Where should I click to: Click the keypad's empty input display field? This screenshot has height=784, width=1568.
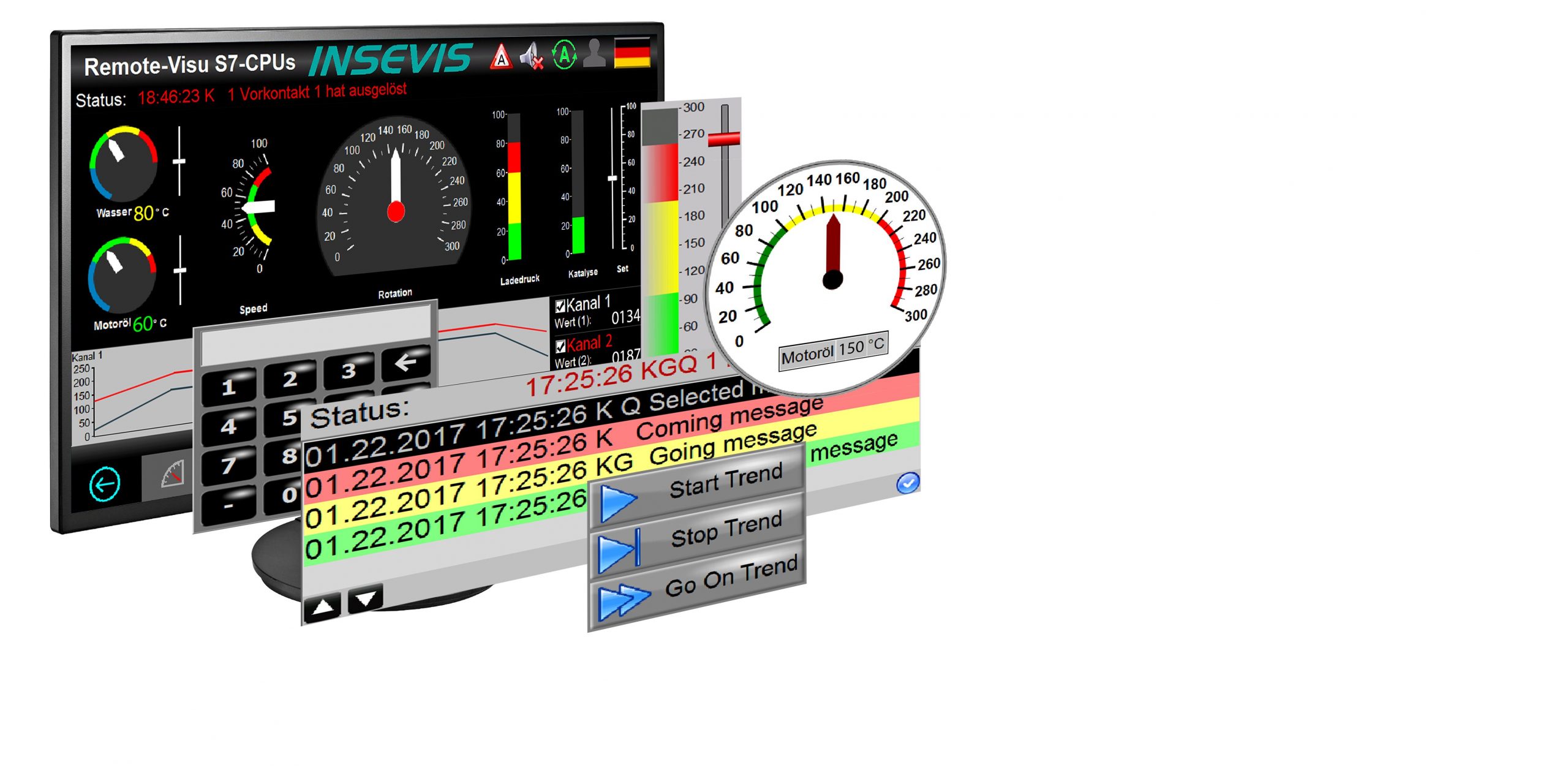click(315, 335)
